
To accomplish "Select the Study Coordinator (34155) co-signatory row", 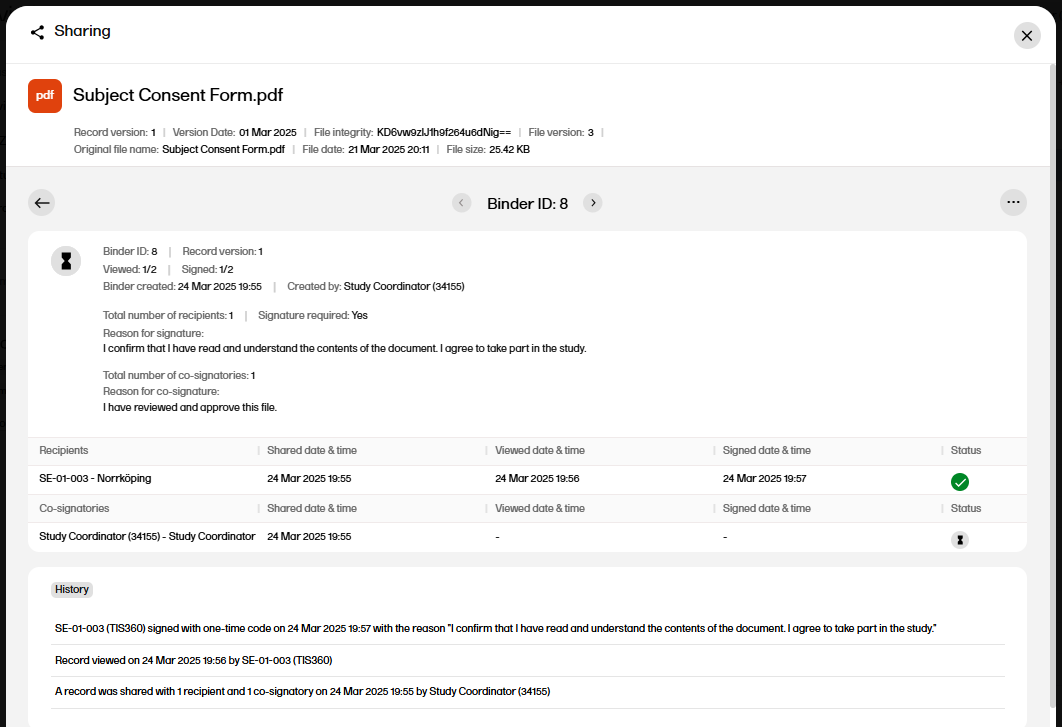I will [147, 537].
